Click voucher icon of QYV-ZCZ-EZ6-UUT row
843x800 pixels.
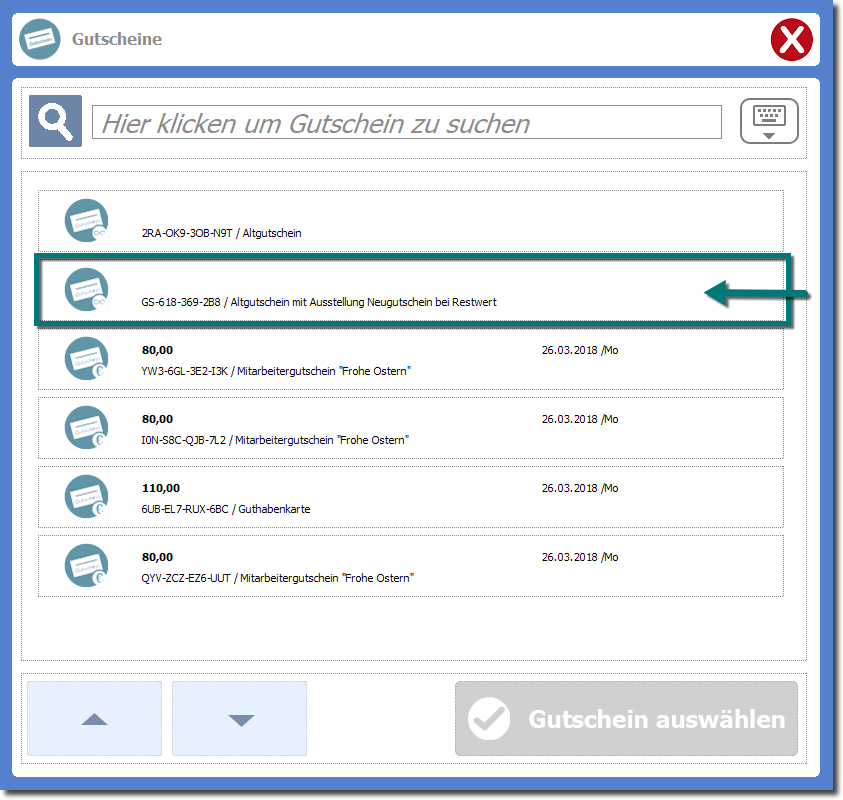tap(86, 566)
